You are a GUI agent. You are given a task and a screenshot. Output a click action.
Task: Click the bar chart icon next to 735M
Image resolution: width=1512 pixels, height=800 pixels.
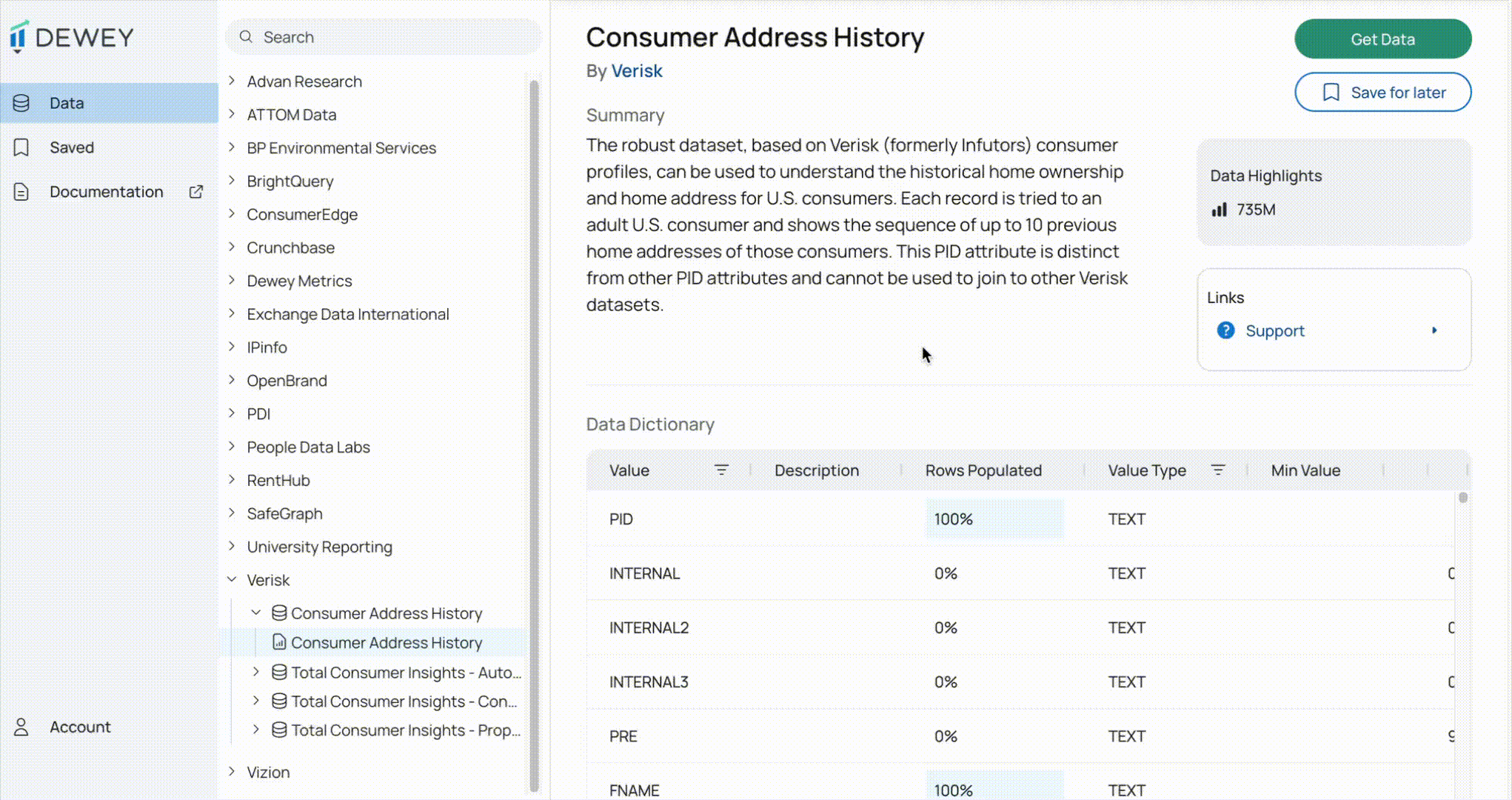(1219, 210)
